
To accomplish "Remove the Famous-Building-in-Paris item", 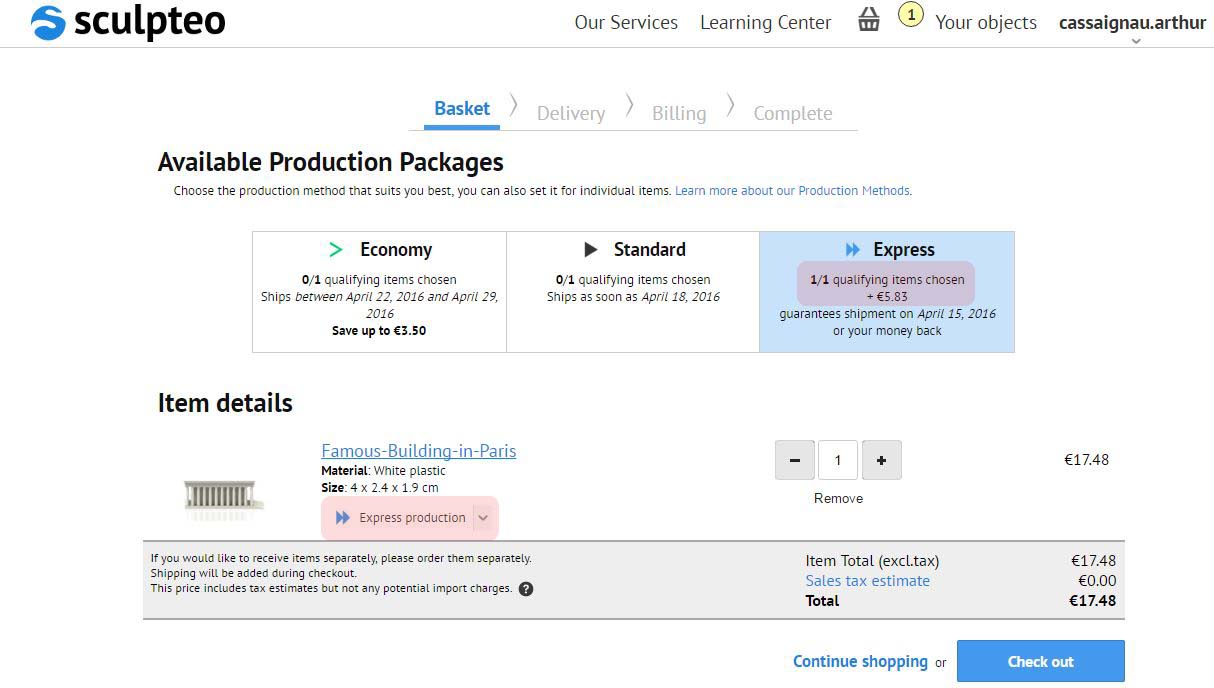I will [x=838, y=498].
